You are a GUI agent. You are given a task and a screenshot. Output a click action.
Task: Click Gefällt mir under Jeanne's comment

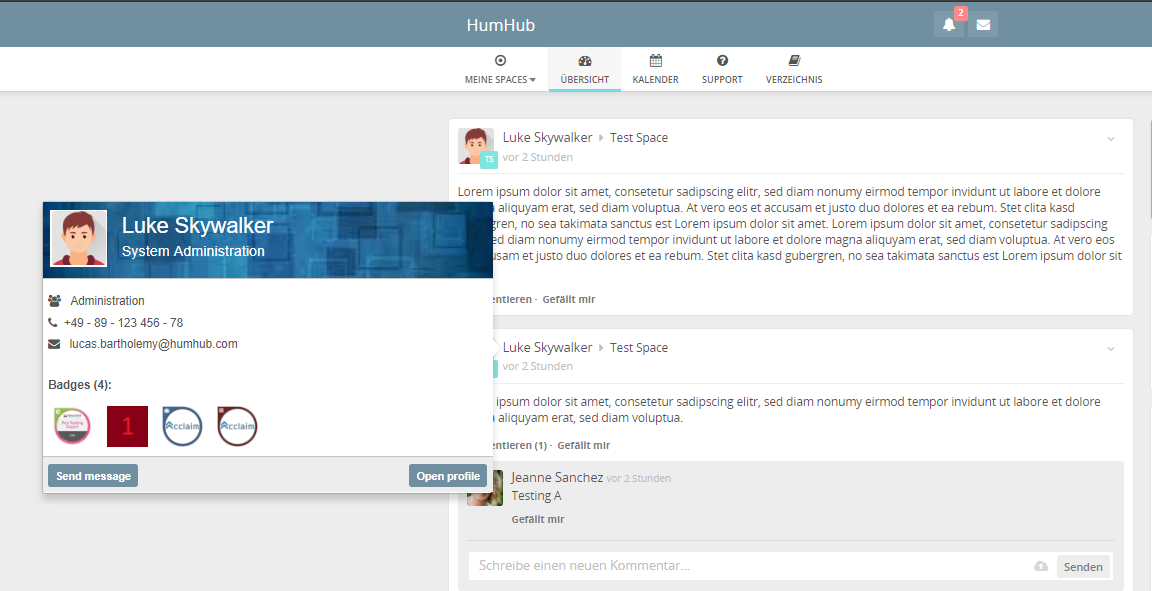coord(538,520)
